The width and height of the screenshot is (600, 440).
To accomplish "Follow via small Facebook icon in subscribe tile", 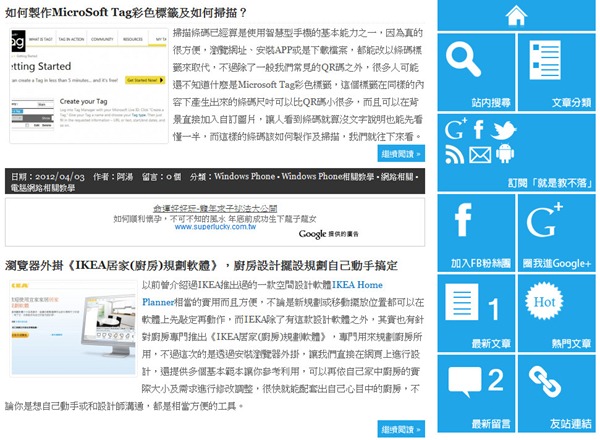I will coord(478,129).
